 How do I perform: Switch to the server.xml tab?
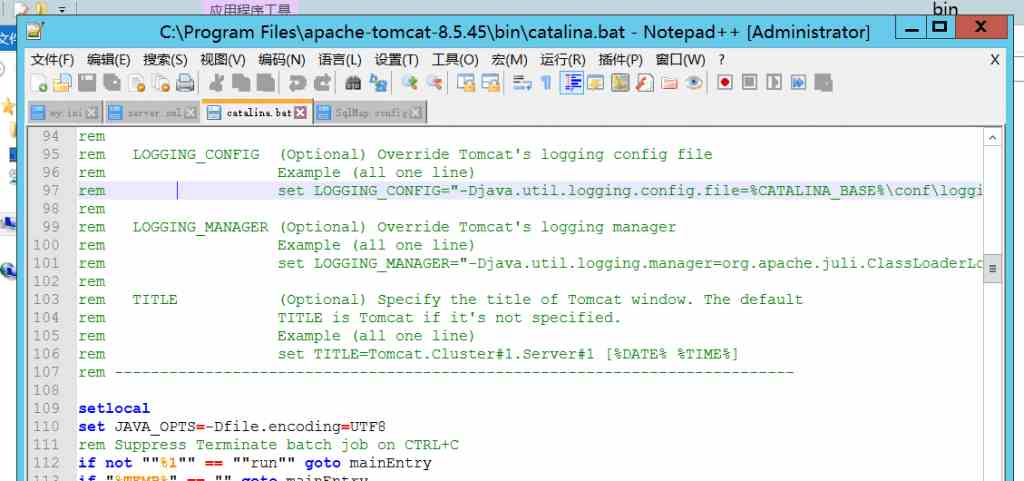[153, 113]
